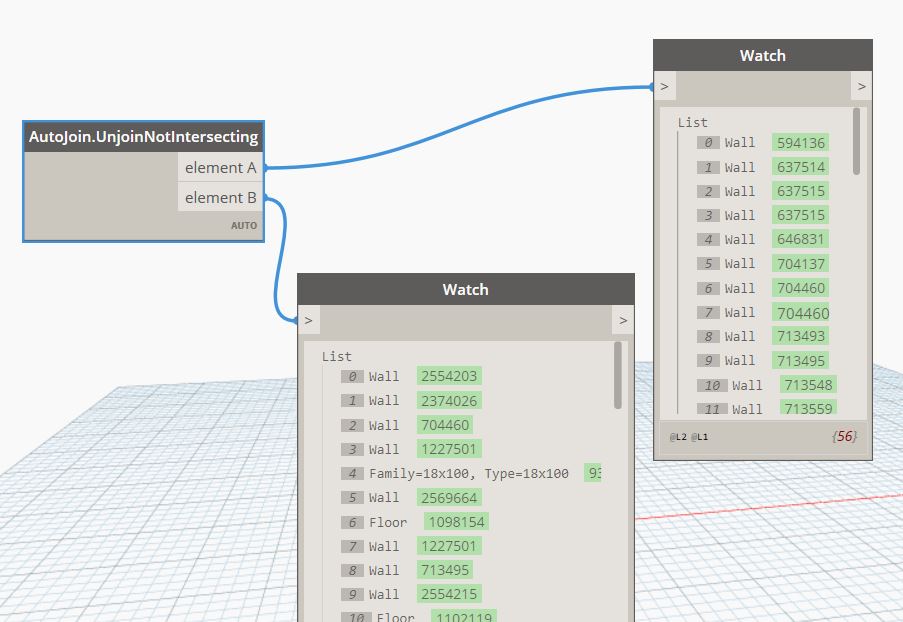Click wall element ID 2374026
The width and height of the screenshot is (903, 622).
[x=449, y=401]
